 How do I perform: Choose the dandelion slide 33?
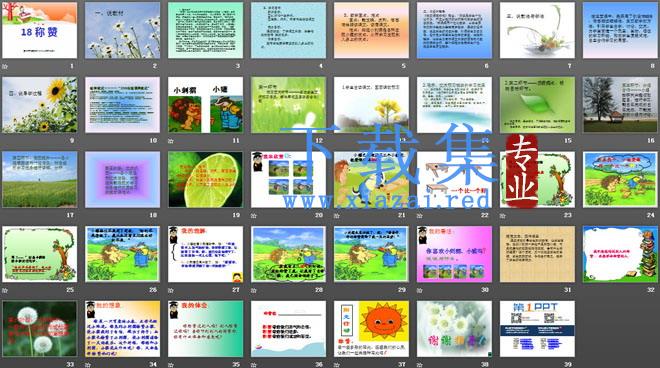[x=40, y=328]
